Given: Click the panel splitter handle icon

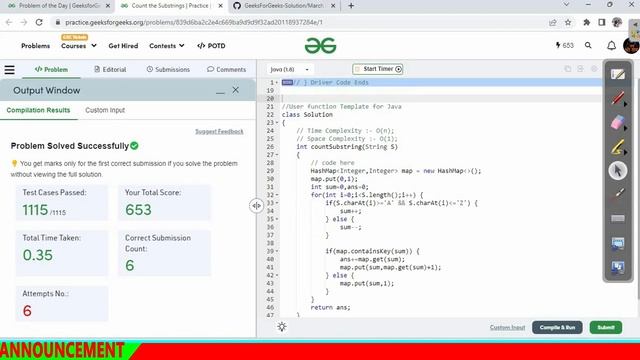Looking at the screenshot, I should coord(256,206).
